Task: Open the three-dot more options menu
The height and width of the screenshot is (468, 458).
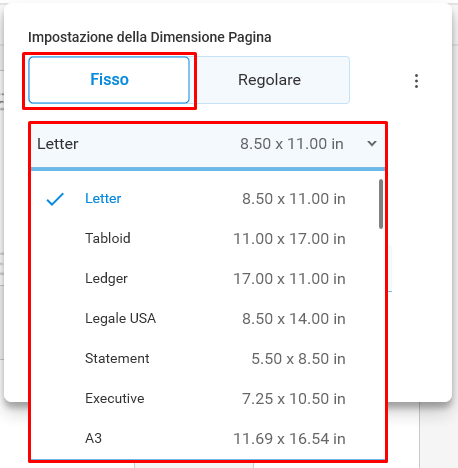Action: pos(416,81)
